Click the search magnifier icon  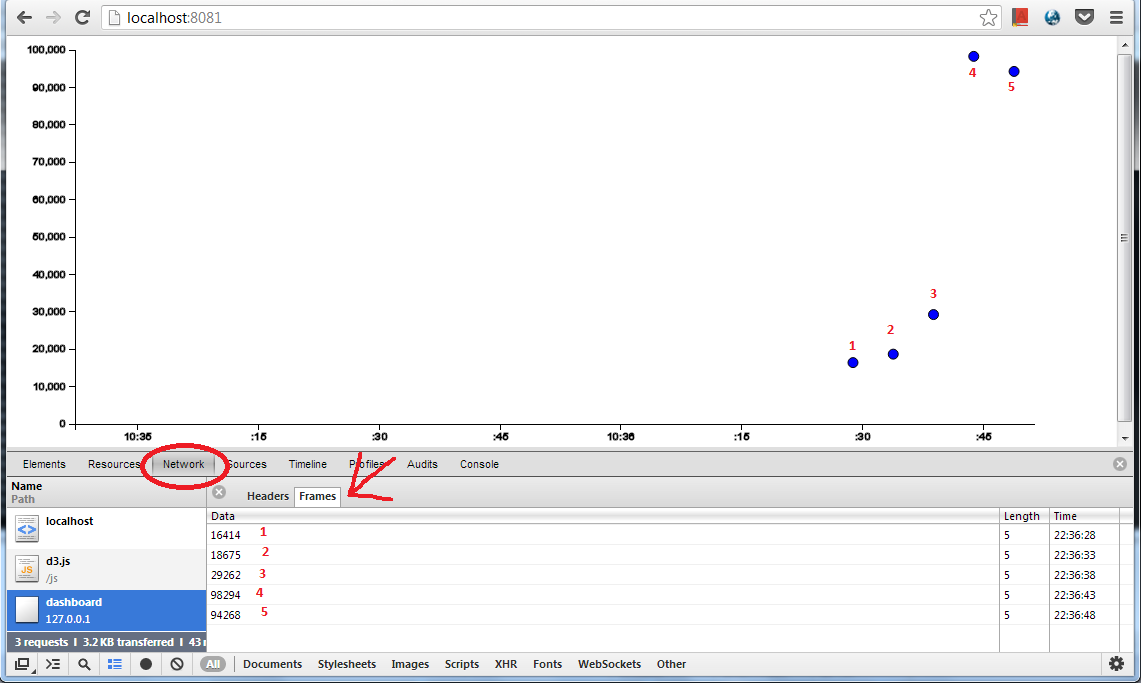point(84,664)
